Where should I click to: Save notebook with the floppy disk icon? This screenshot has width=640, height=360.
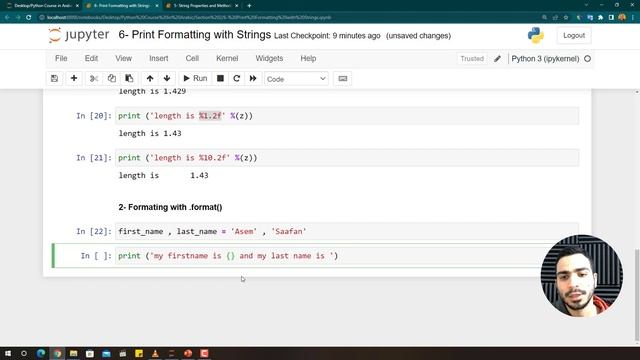[54, 78]
